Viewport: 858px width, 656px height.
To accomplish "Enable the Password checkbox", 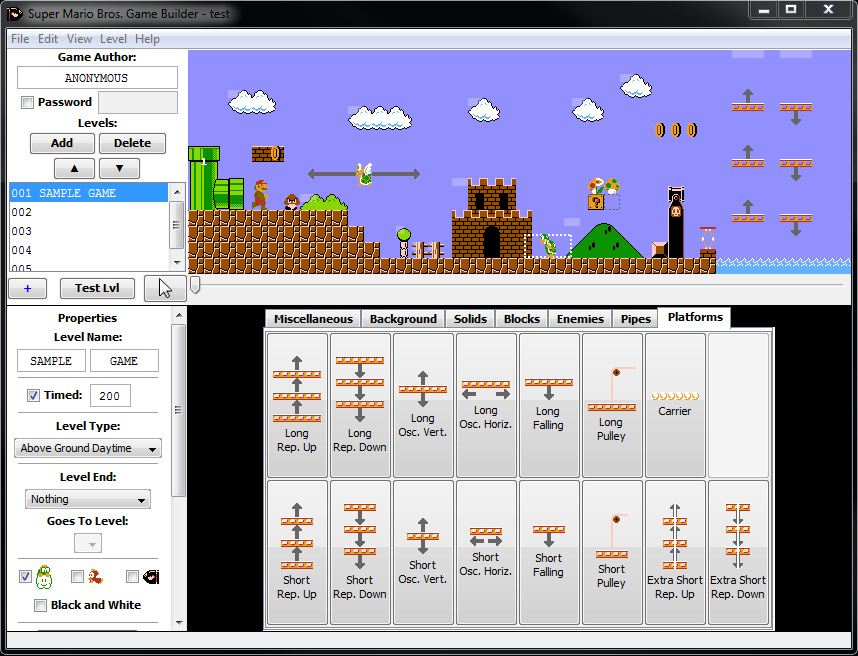I will click(27, 102).
